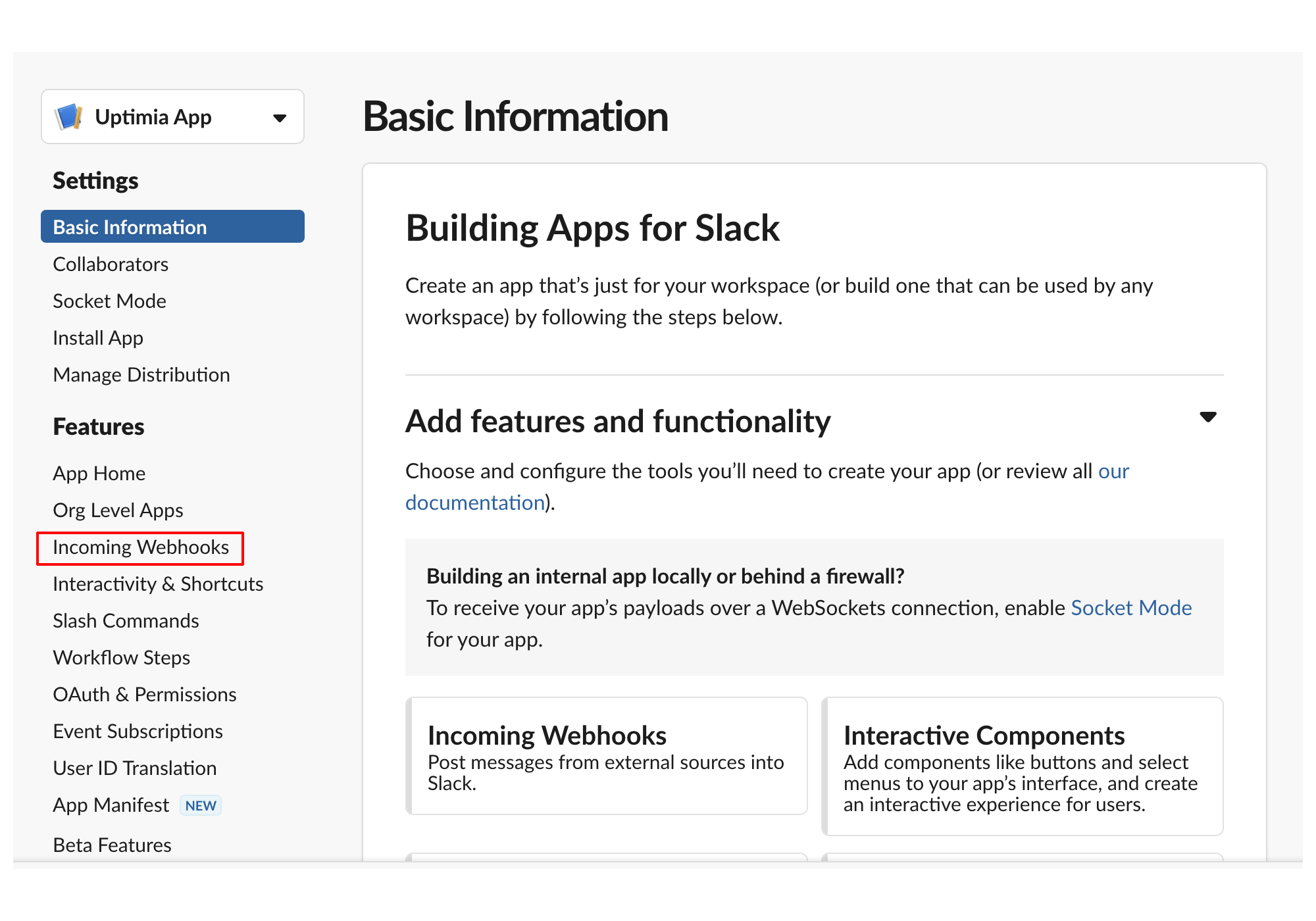
Task: Click the Features section header
Action: click(99, 427)
